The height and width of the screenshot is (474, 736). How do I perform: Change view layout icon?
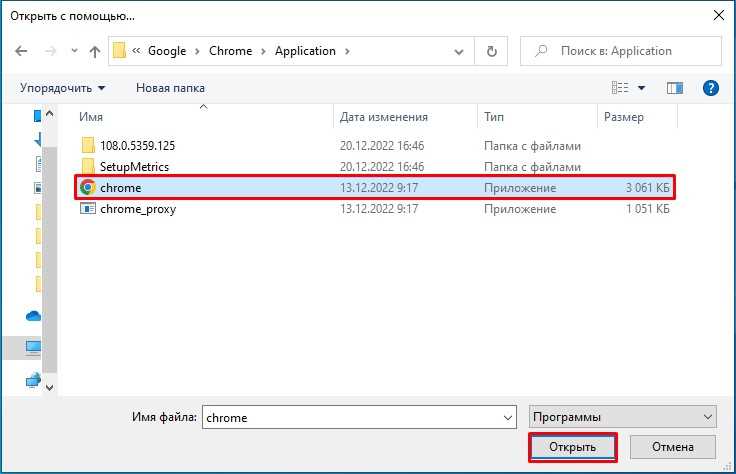(620, 88)
